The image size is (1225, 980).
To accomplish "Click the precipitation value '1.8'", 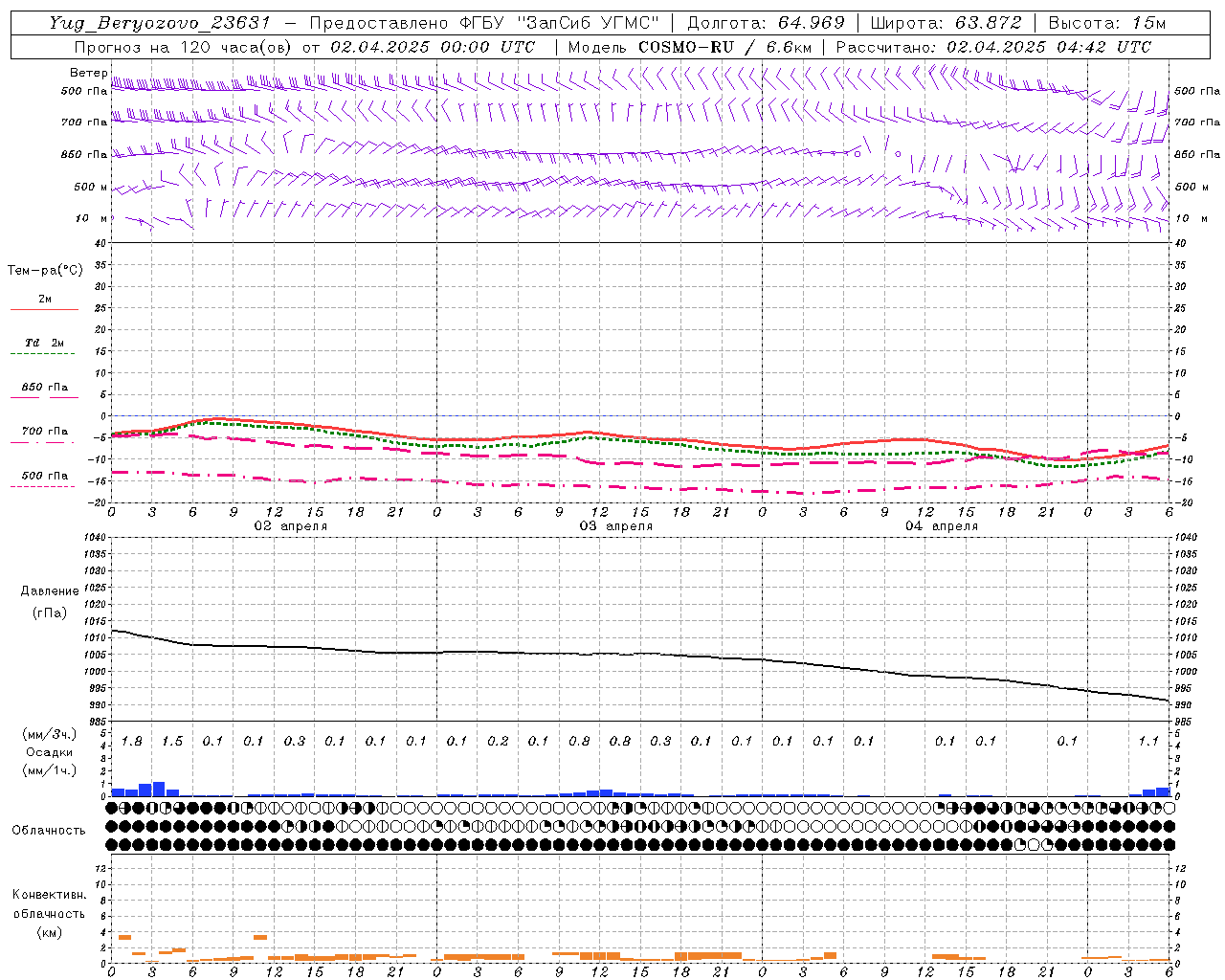I will pos(131,741).
